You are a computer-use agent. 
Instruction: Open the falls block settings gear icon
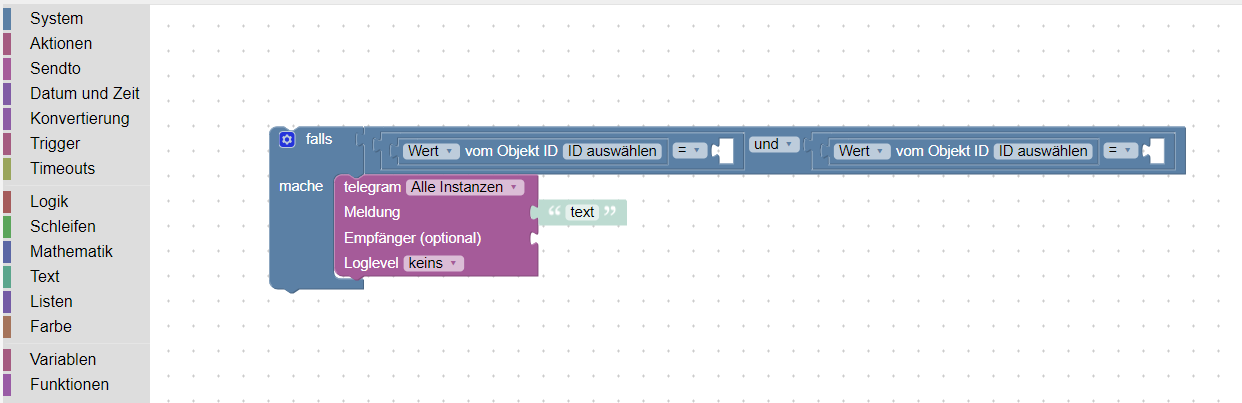coord(287,140)
